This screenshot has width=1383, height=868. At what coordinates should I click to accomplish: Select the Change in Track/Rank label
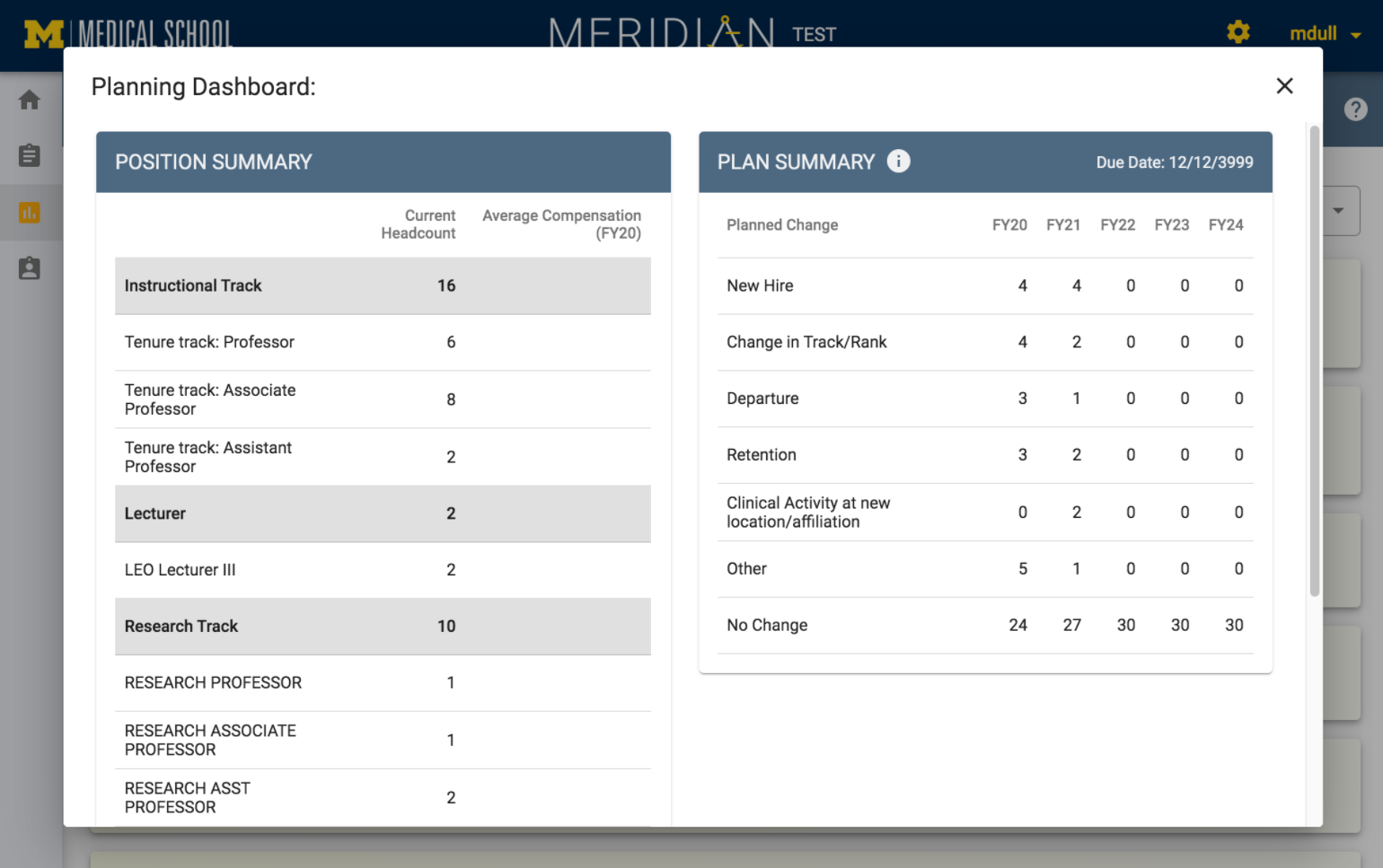click(x=806, y=342)
